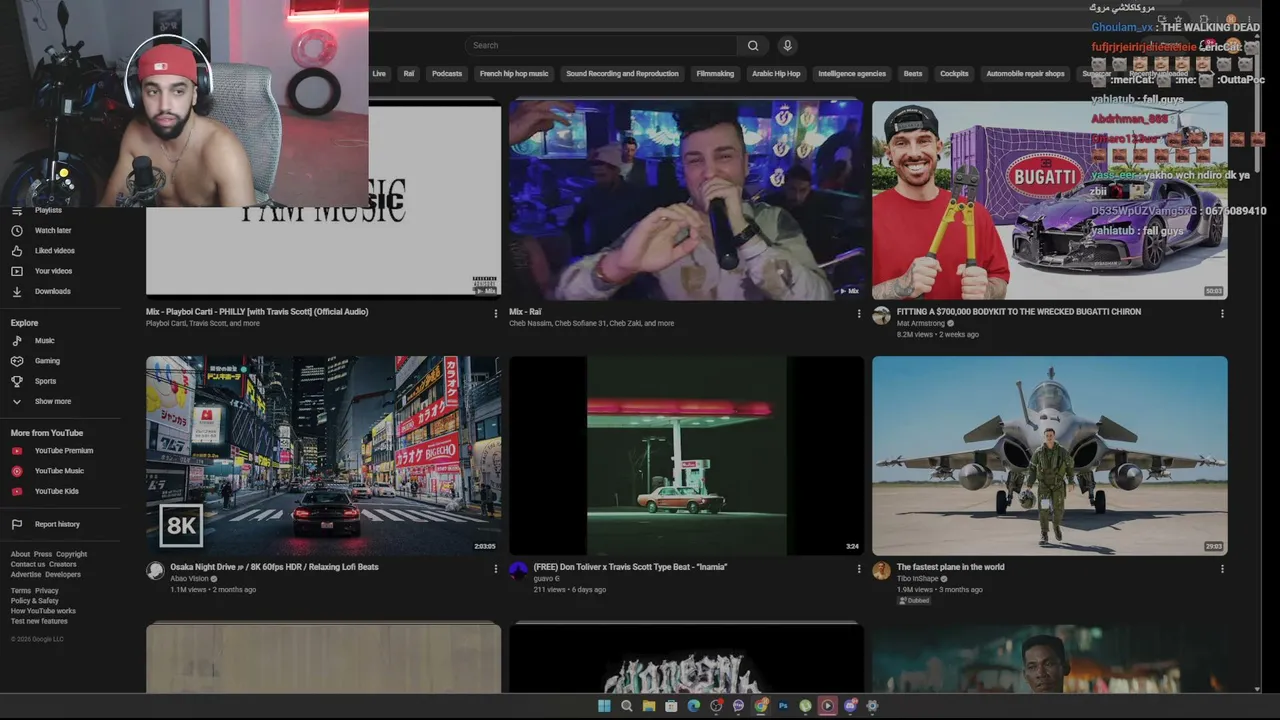Click the Sports trophy icon

tap(17, 381)
